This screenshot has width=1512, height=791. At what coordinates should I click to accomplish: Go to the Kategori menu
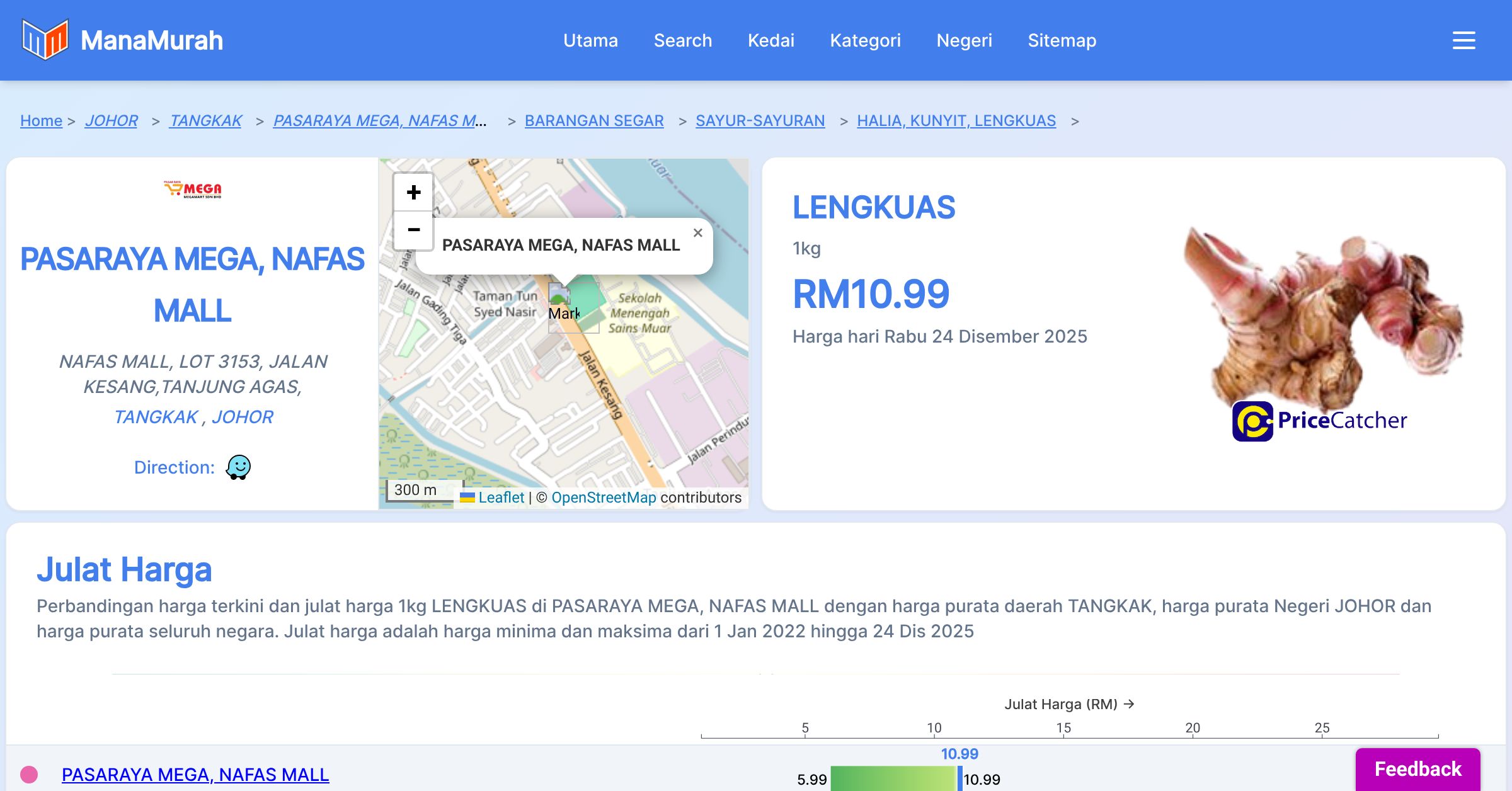pos(865,40)
